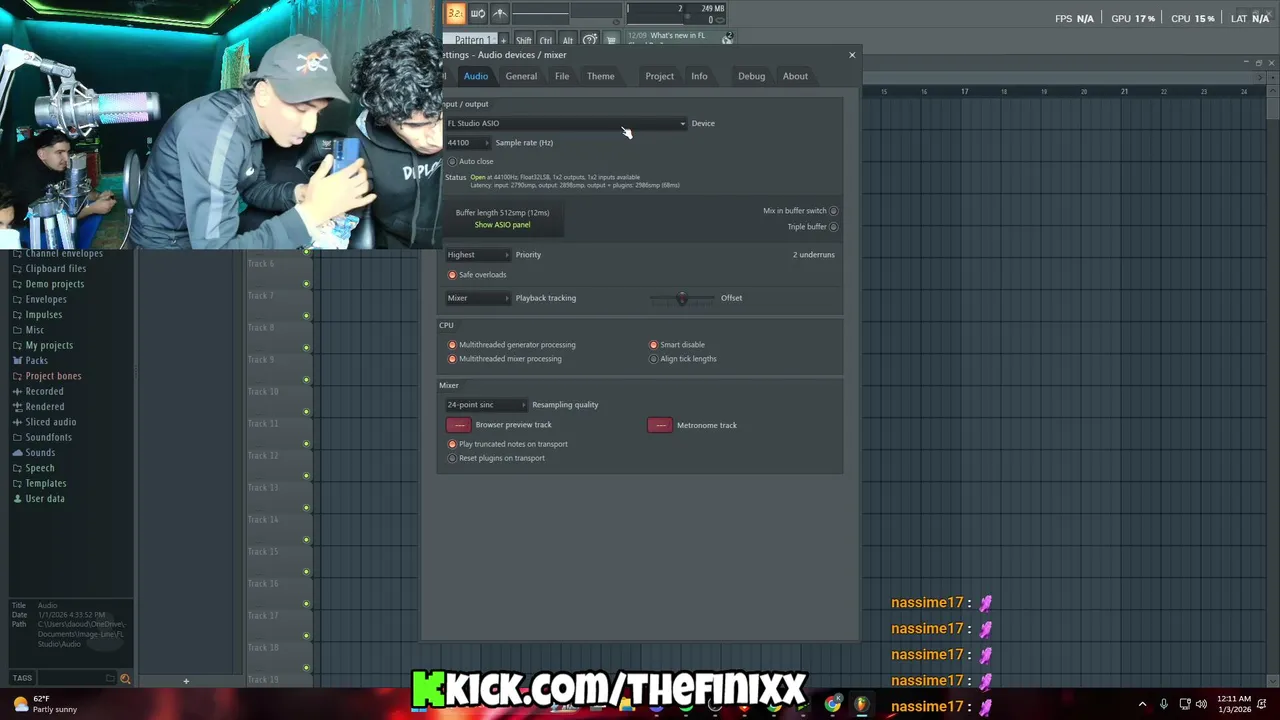Expand the Demo projects folder

click(x=48, y=284)
